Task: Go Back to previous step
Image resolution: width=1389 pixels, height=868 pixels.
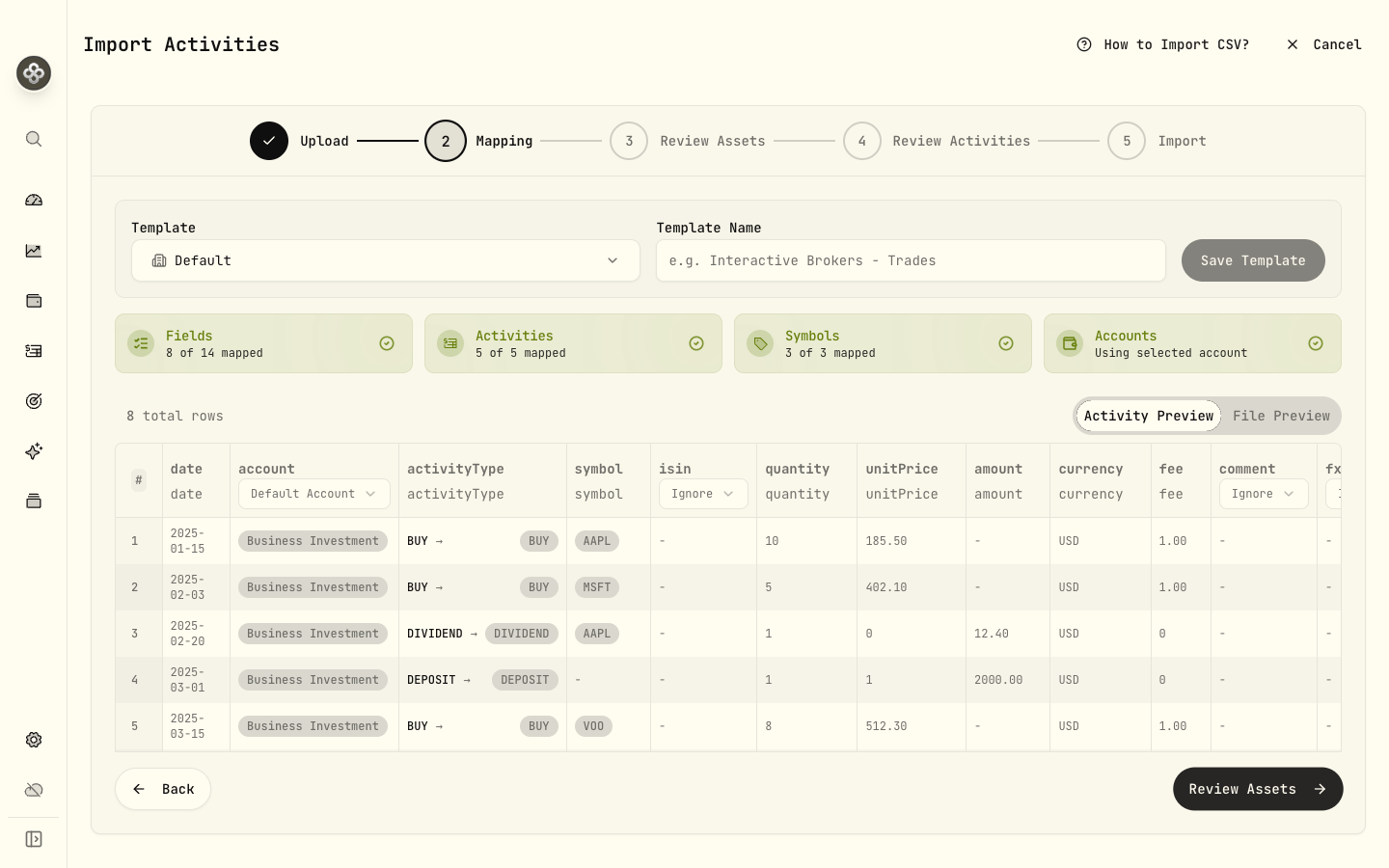Action: (x=163, y=789)
